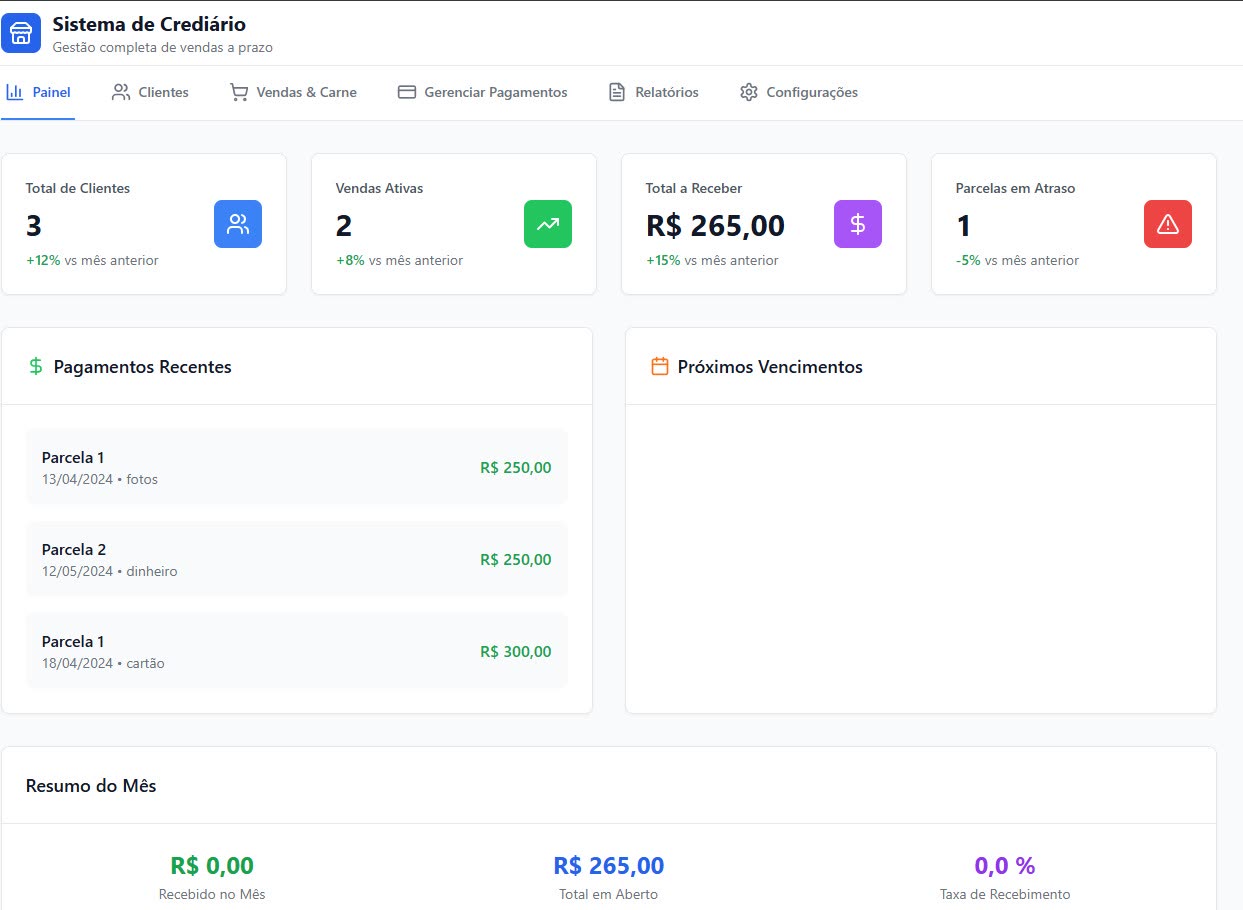Image resolution: width=1243 pixels, height=910 pixels.
Task: Click the R$ 250,00 amount dated 13/04/2024
Action: (x=516, y=467)
